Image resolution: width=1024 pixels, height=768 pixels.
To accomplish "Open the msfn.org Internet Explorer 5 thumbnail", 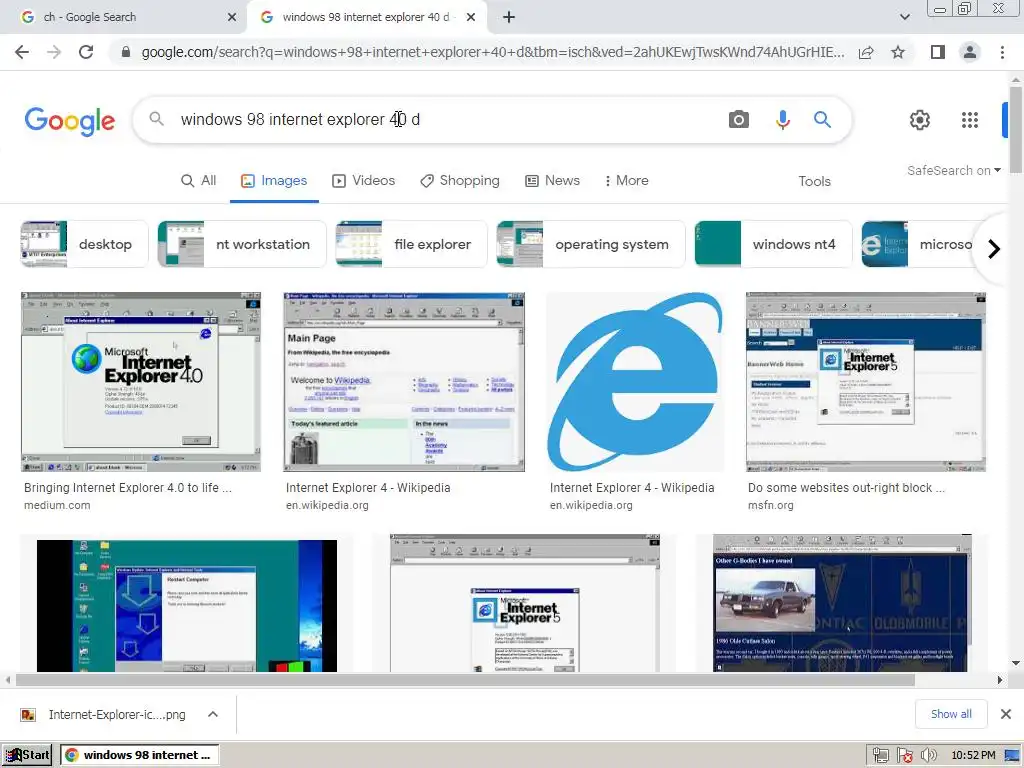I will [866, 381].
